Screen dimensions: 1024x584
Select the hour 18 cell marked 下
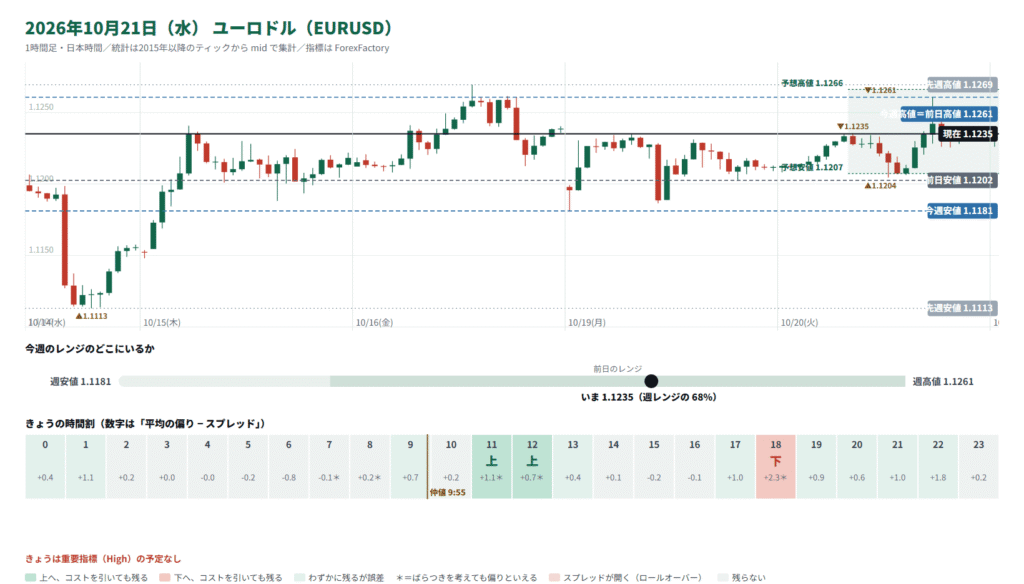[776, 466]
